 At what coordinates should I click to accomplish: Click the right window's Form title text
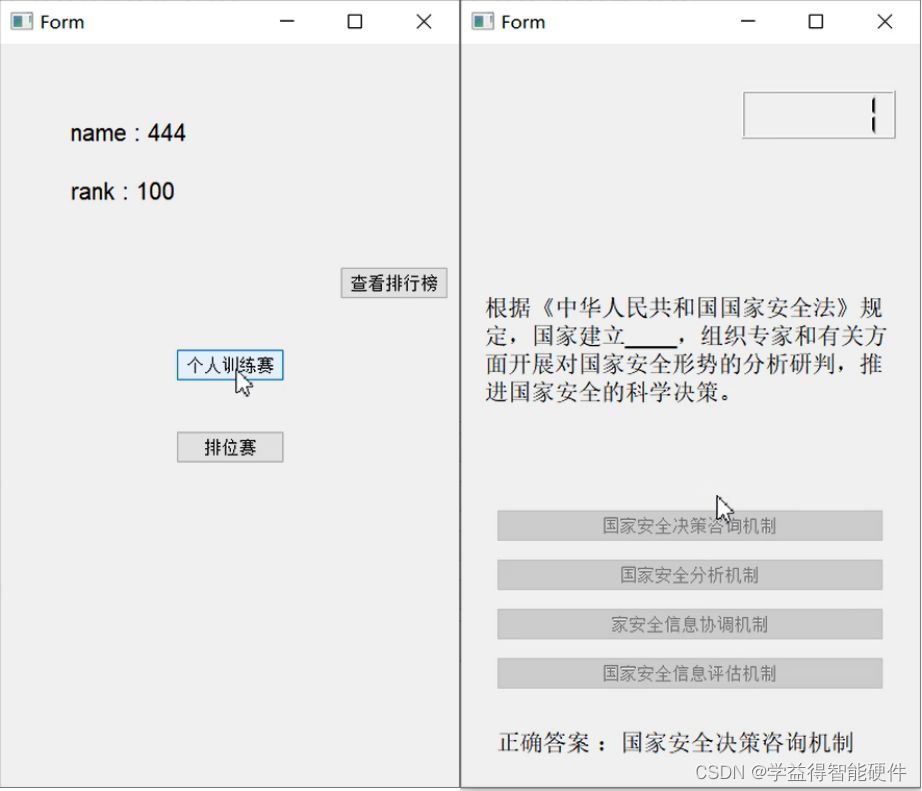pyautogui.click(x=523, y=22)
